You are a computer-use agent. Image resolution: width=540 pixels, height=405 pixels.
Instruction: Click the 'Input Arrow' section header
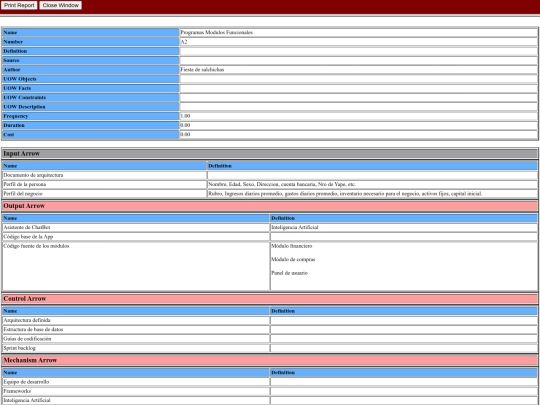click(x=270, y=154)
